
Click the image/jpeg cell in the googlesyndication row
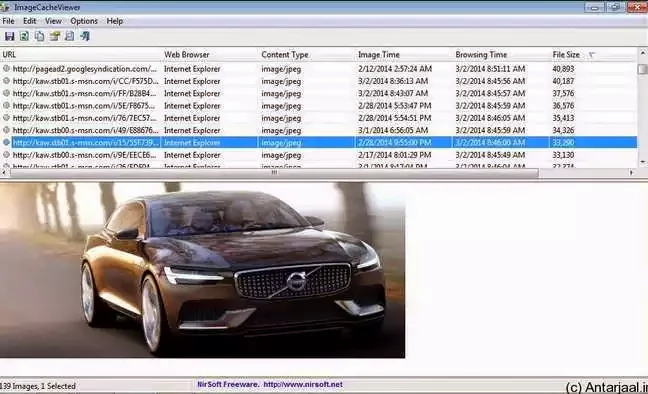point(281,69)
